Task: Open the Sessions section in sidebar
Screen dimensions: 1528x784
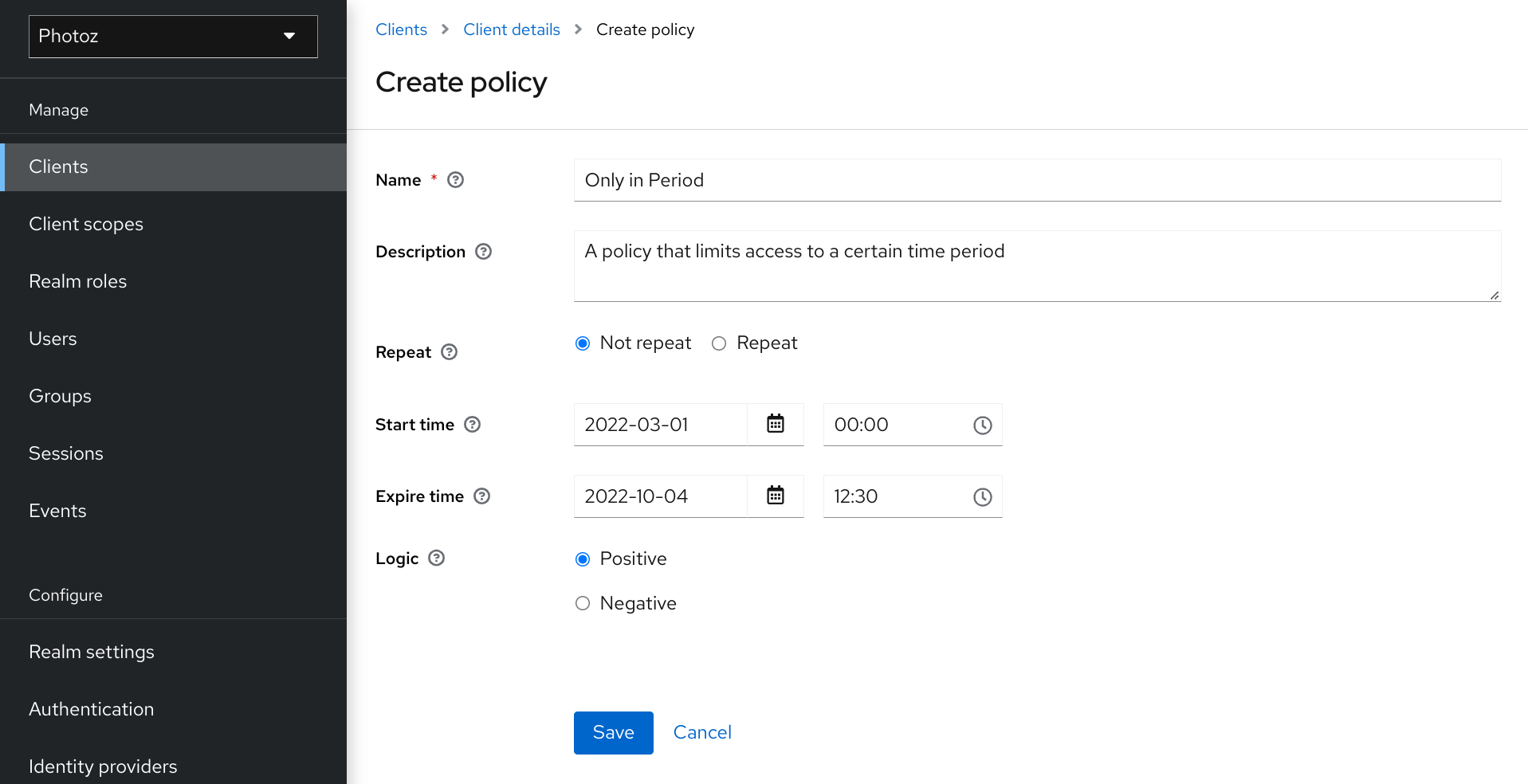Action: 66,453
